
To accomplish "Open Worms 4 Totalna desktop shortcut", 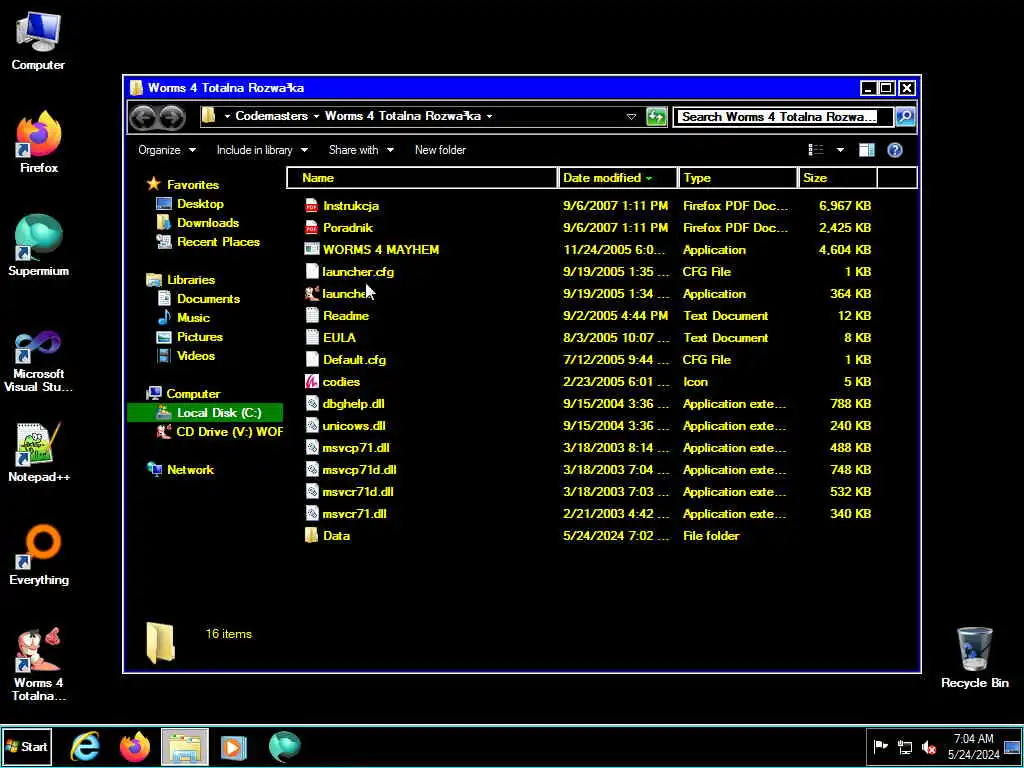I will pyautogui.click(x=39, y=664).
